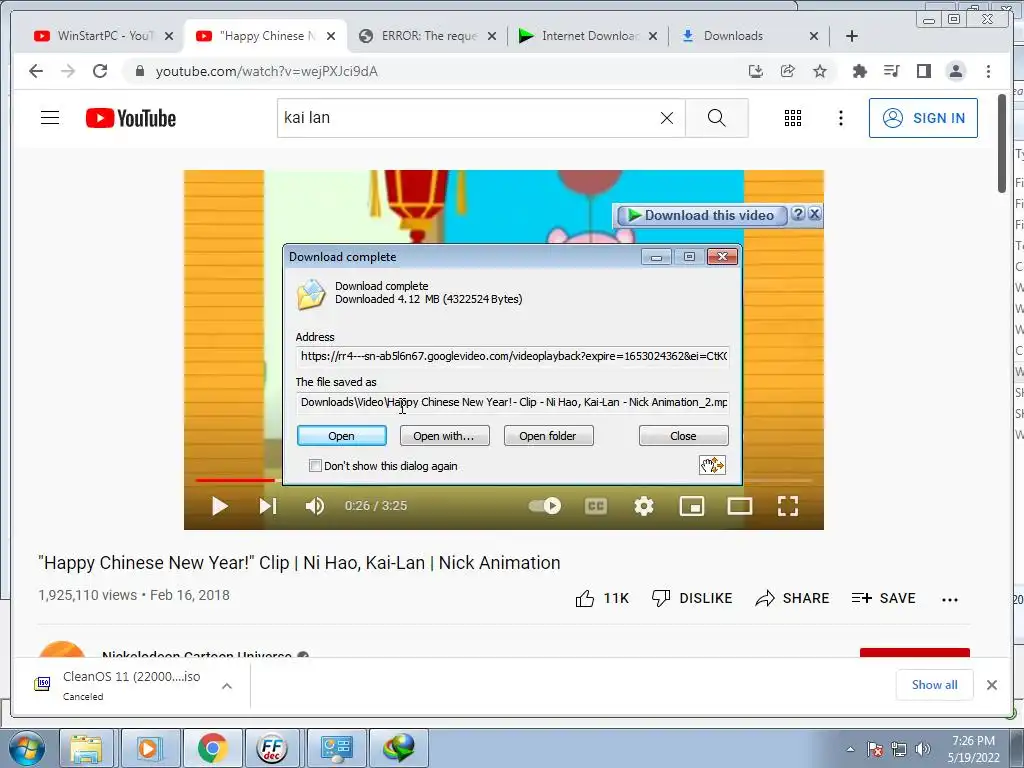Open Chrome's three-dot menu

[x=988, y=71]
